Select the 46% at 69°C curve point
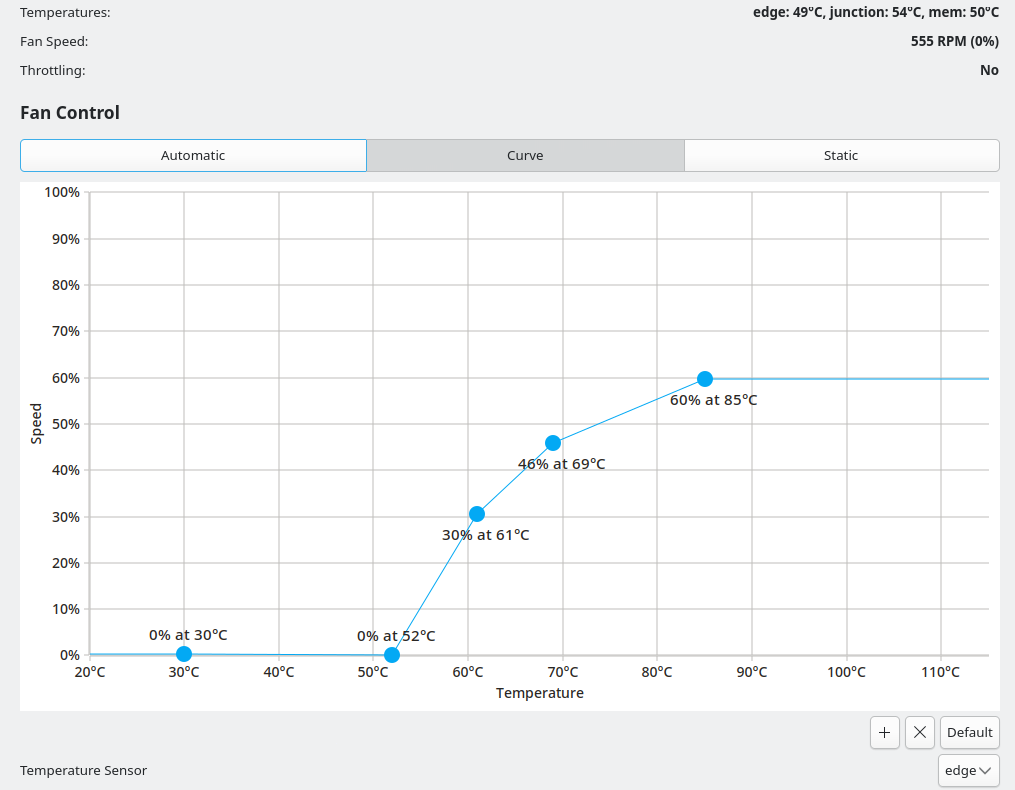The height and width of the screenshot is (790, 1015). point(553,443)
